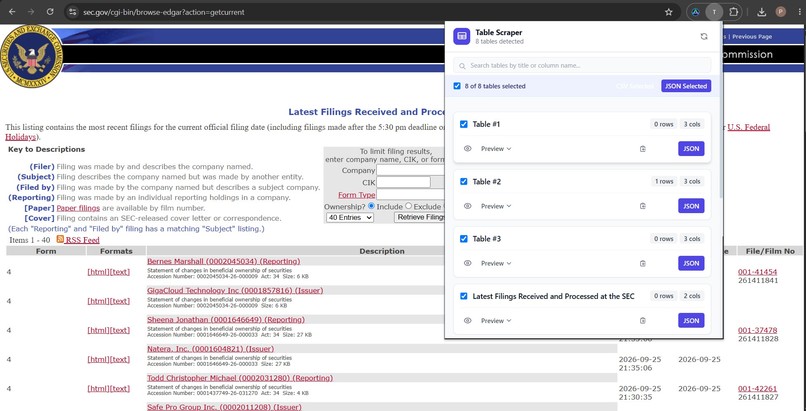Open the 'Bernes Marshall (0002045034) (Reporting)' link
Viewport: 806px width, 411px height.
pyautogui.click(x=224, y=261)
